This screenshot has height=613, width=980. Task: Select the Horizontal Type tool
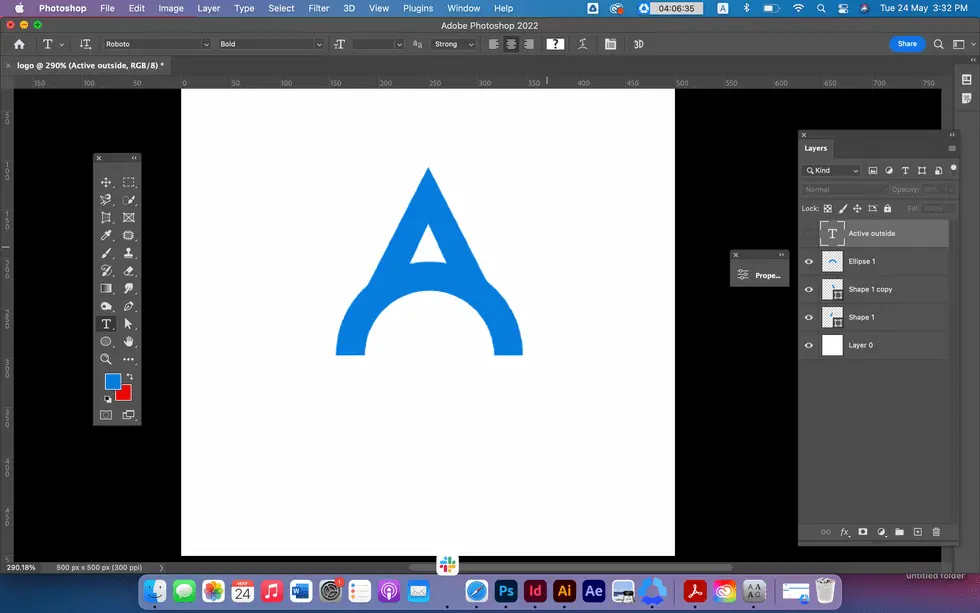[105, 323]
